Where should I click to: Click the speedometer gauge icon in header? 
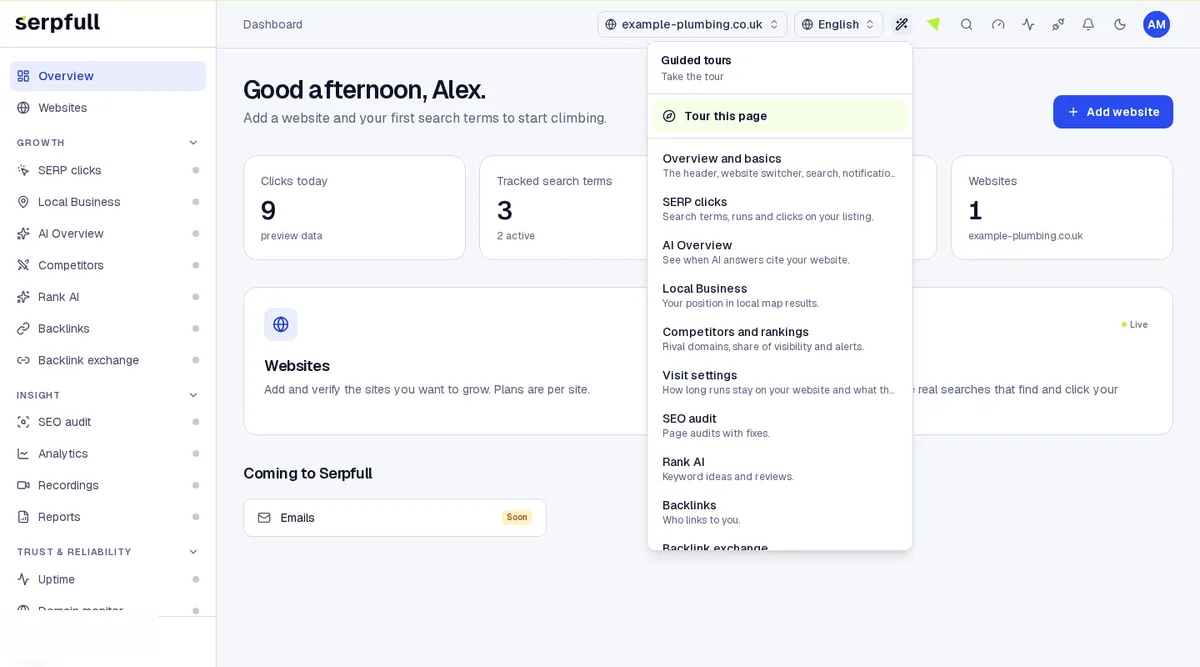pos(997,24)
